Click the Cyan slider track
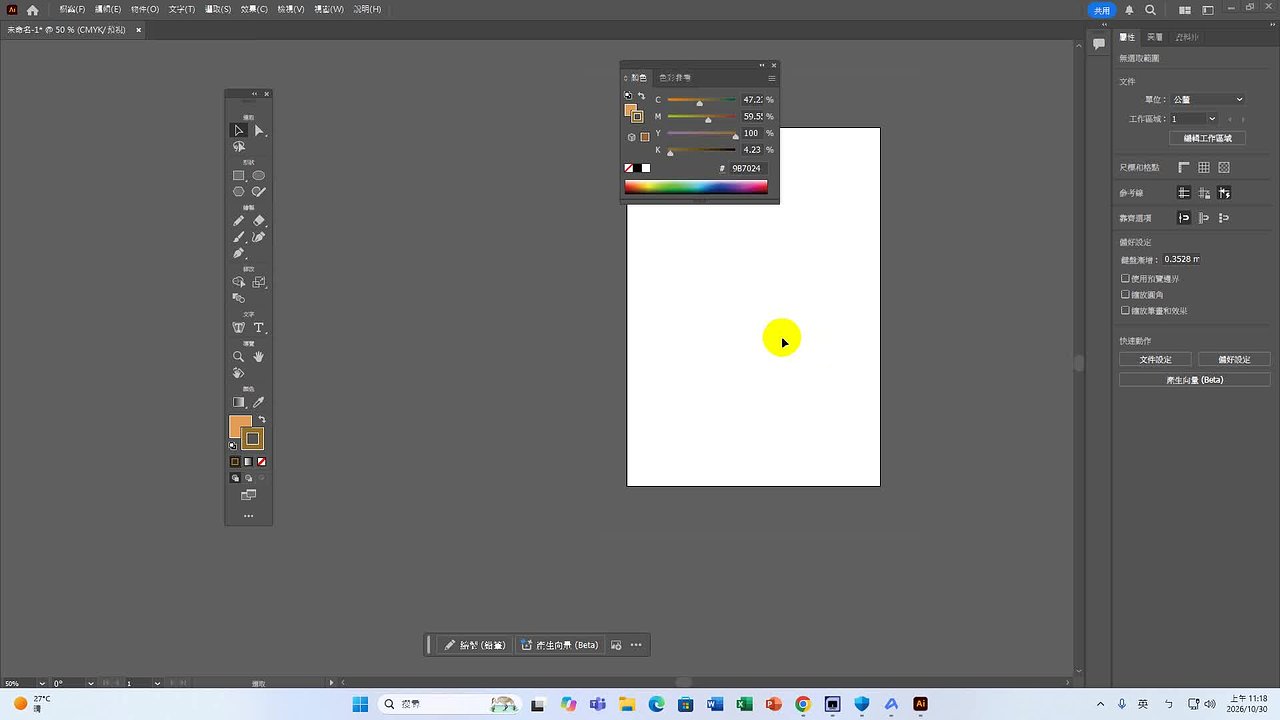The height and width of the screenshot is (720, 1280). 701,100
